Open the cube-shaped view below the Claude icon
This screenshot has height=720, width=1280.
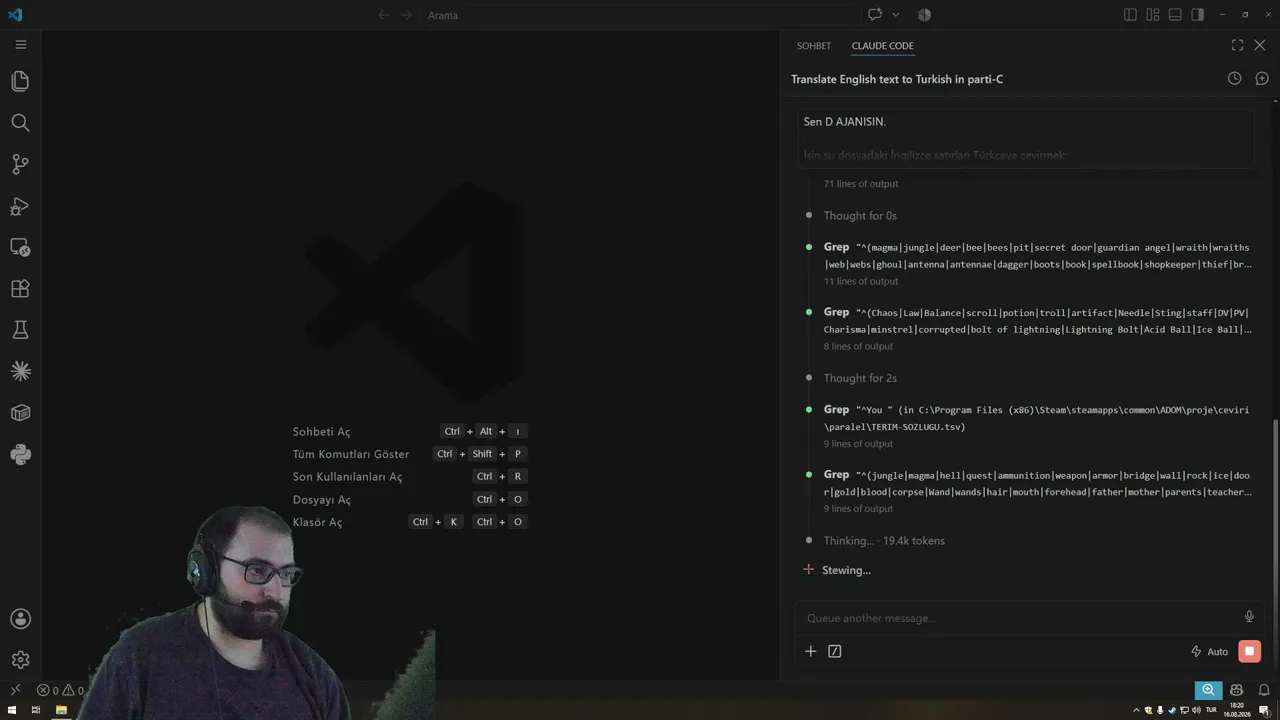coord(20,413)
